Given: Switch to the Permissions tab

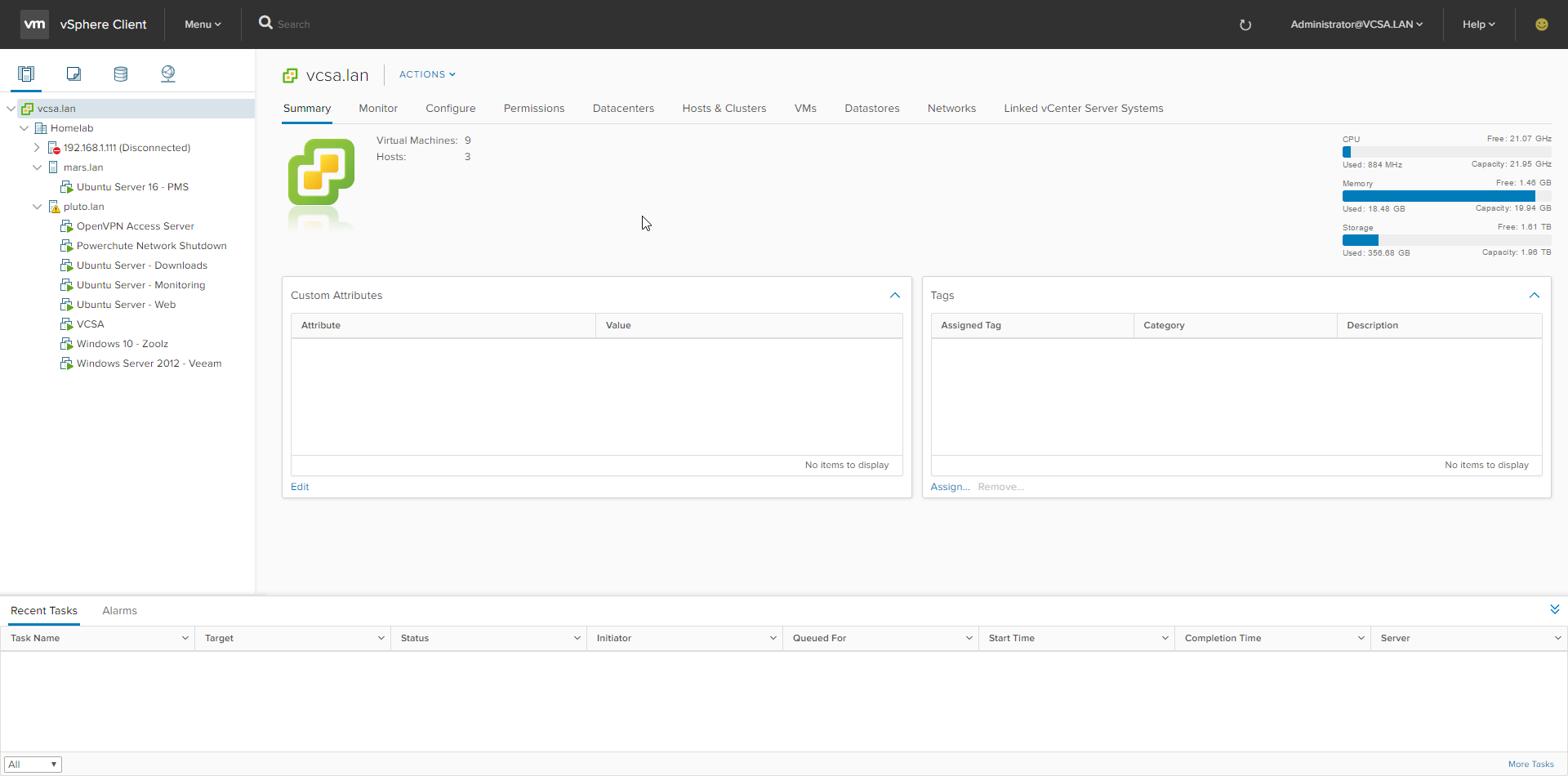Looking at the screenshot, I should point(534,109).
